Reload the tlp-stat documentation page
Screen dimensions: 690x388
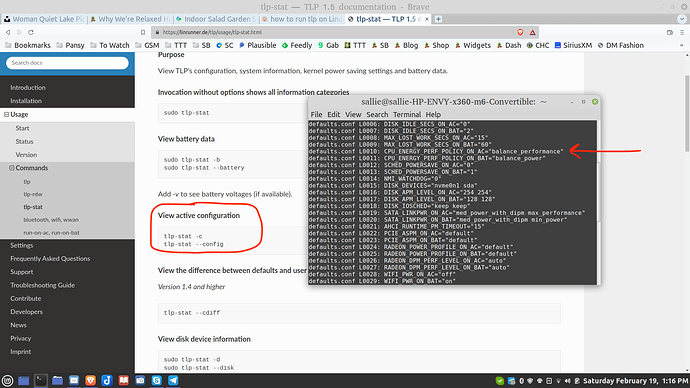[x=31, y=32]
